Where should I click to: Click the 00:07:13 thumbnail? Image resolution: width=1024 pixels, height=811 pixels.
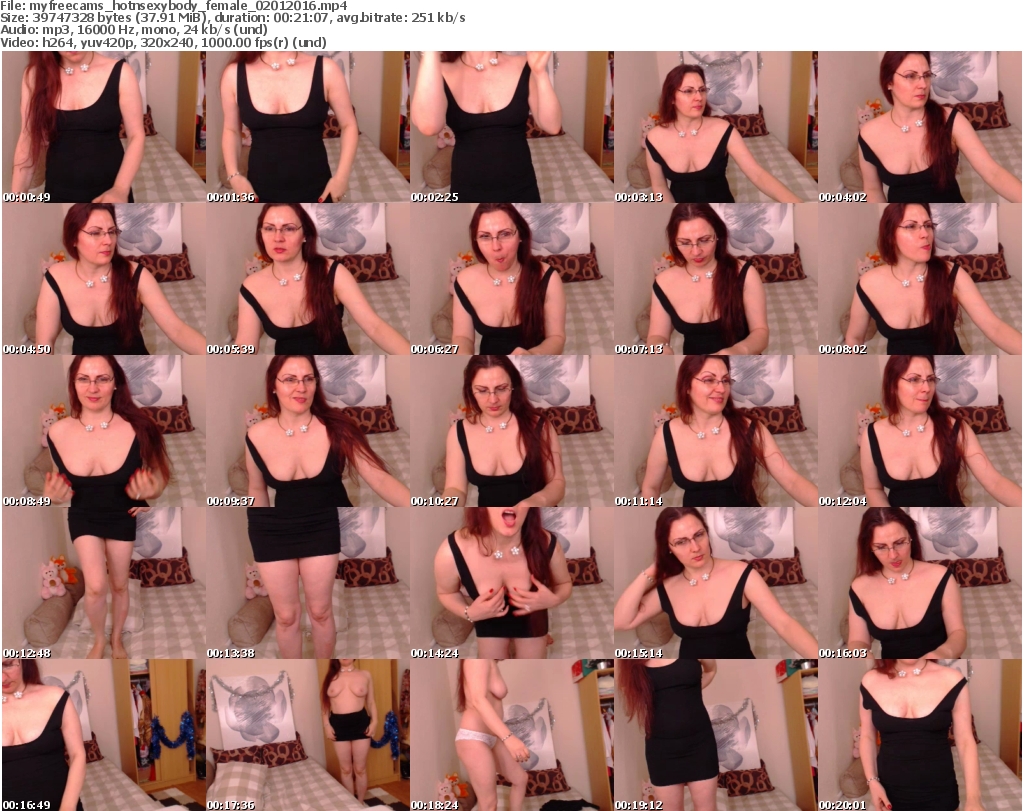coord(716,279)
